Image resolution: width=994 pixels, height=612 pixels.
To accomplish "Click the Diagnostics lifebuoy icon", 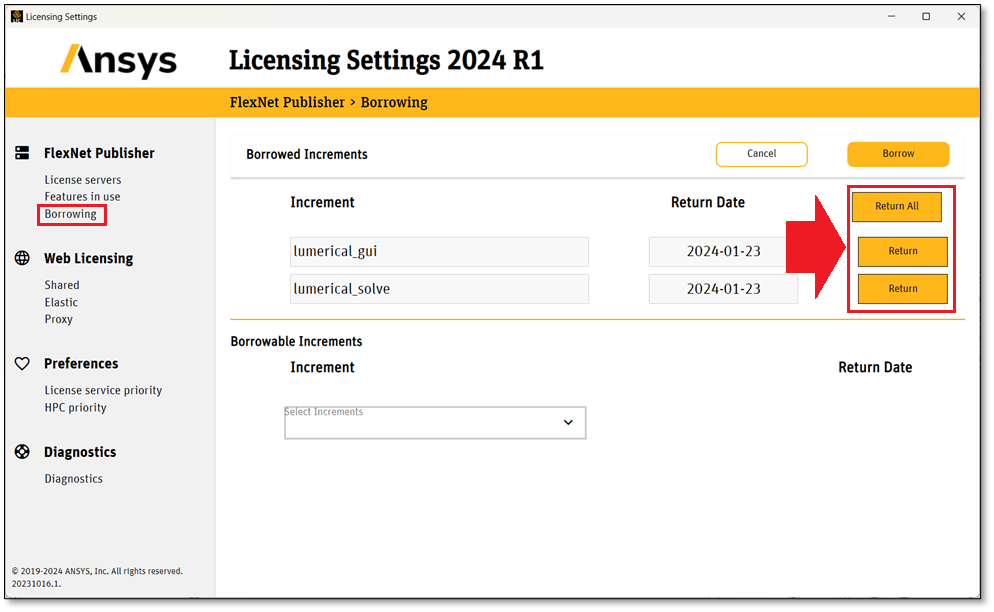I will tap(22, 452).
